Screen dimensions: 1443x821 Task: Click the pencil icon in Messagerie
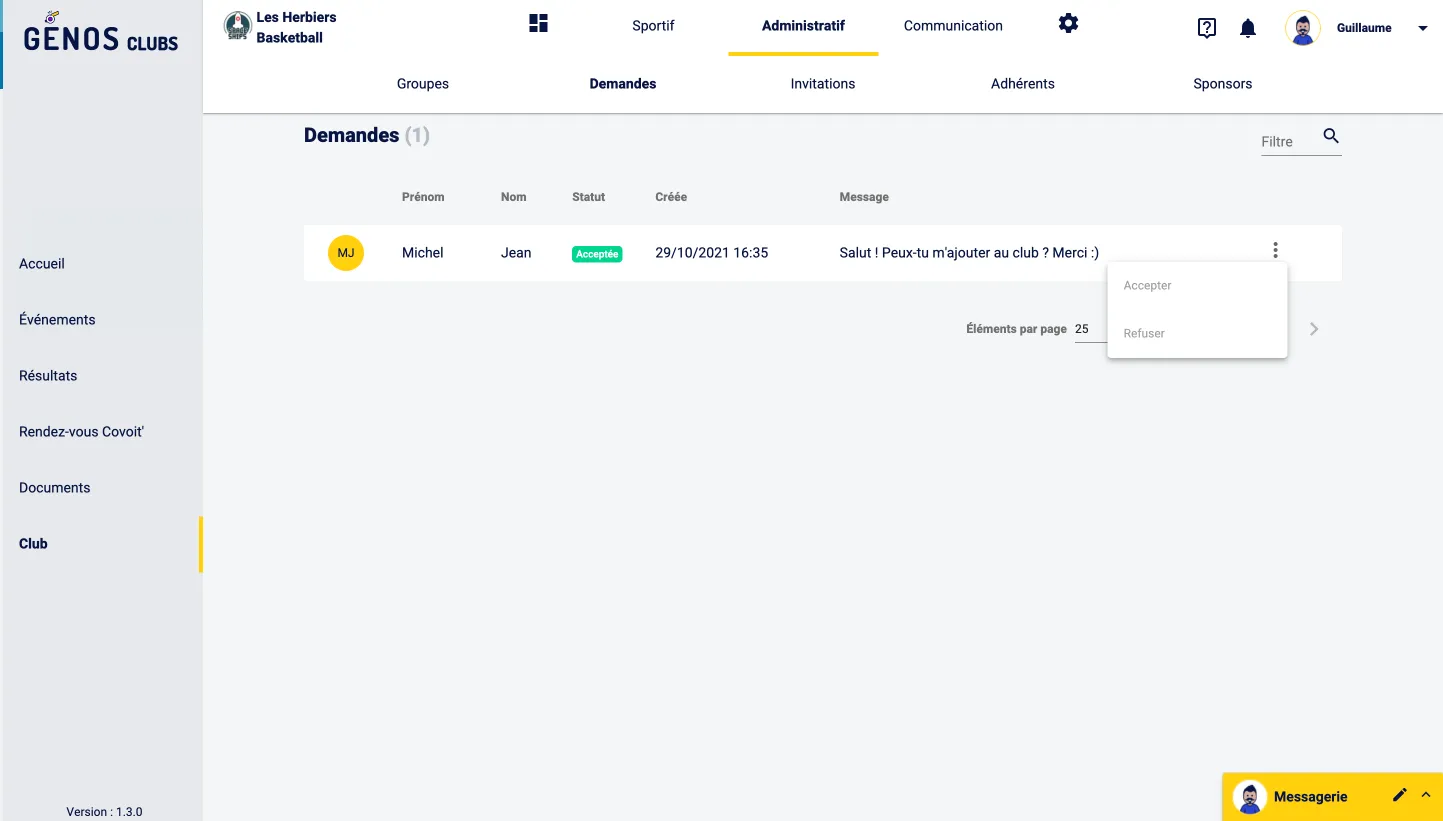click(1399, 795)
